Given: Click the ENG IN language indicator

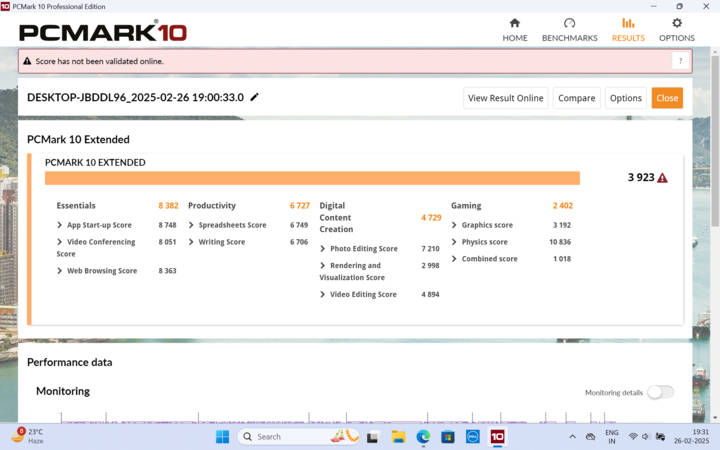Looking at the screenshot, I should (x=612, y=437).
